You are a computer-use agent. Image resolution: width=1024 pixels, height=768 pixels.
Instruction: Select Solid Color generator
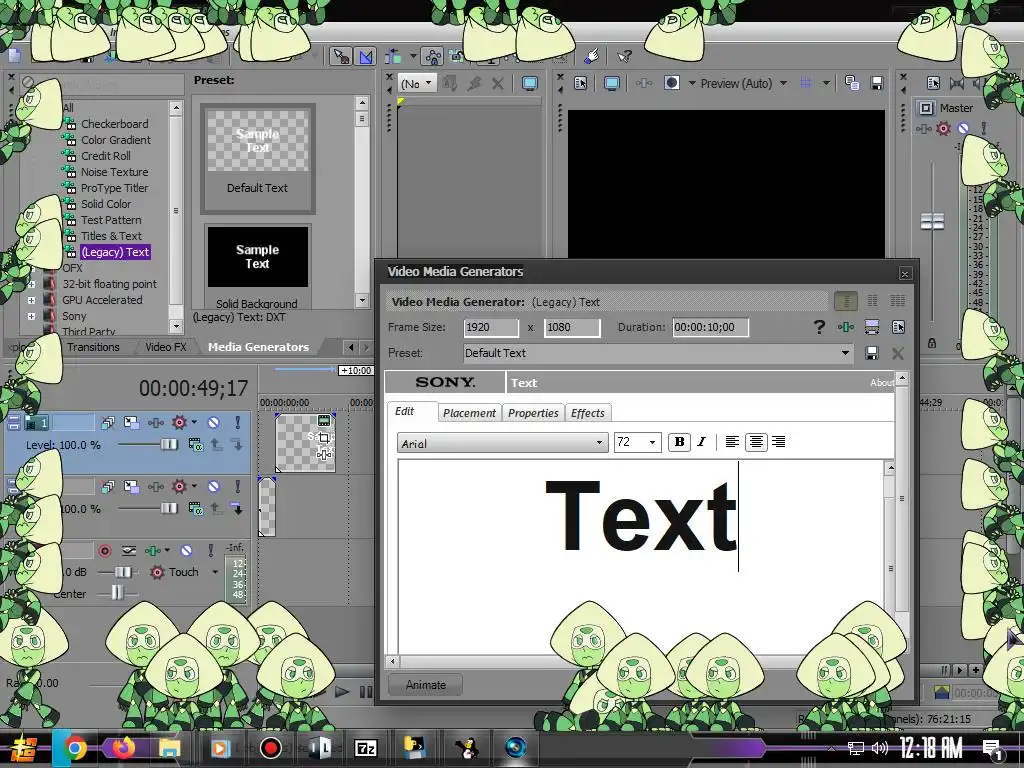(x=106, y=204)
